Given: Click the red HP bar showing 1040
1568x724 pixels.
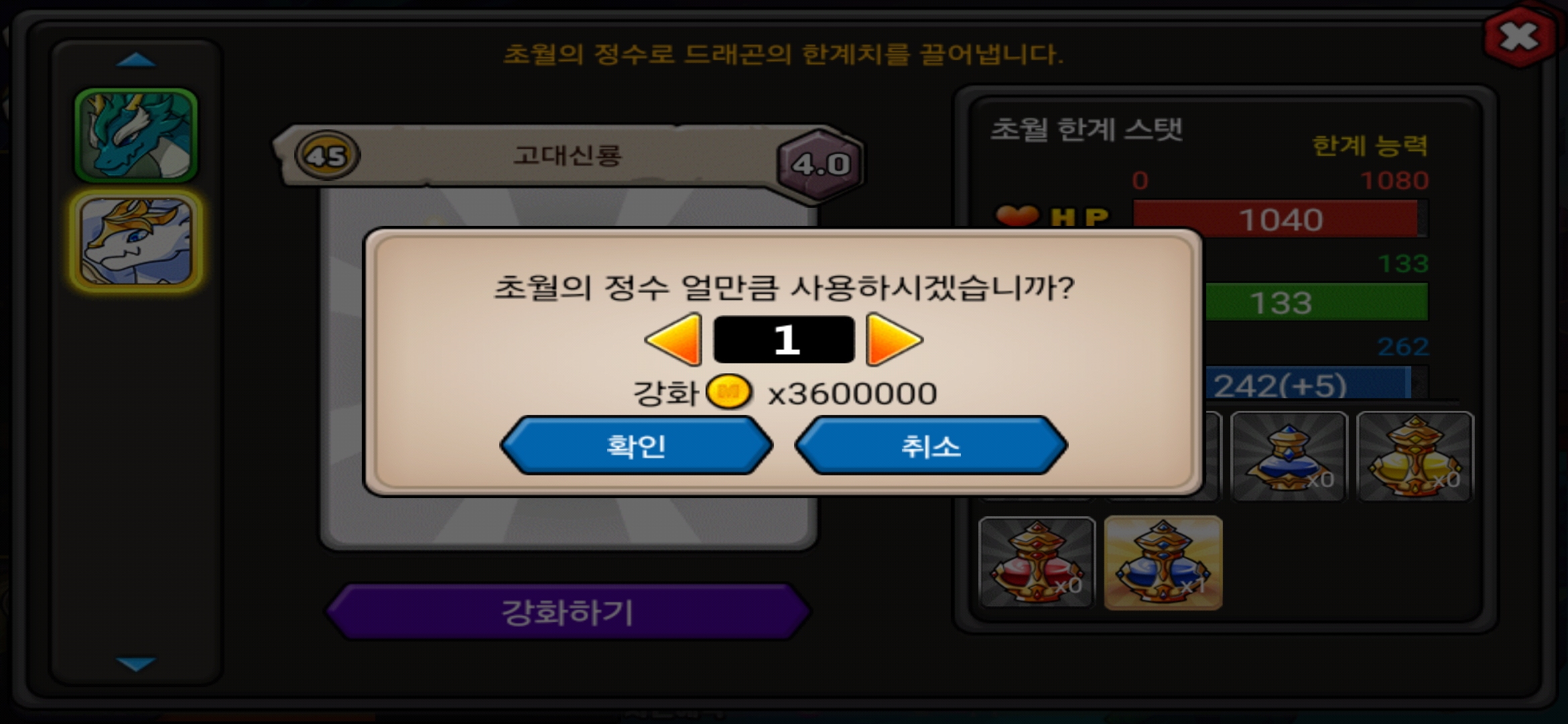Looking at the screenshot, I should 1281,219.
